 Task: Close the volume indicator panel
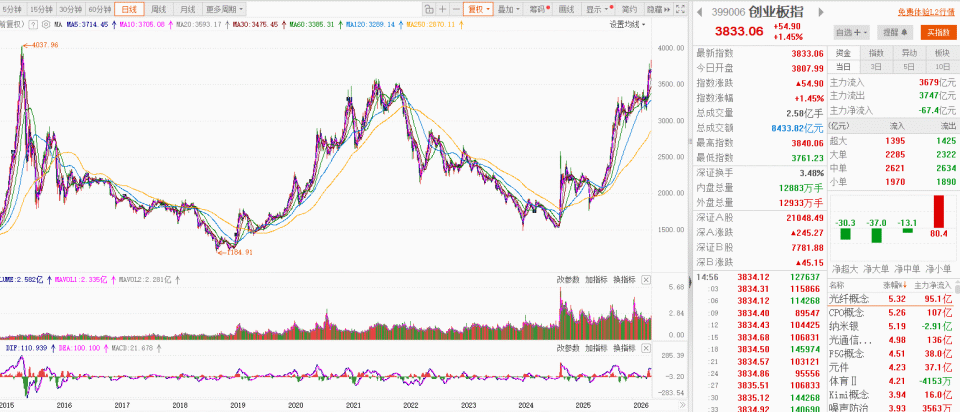pos(646,280)
